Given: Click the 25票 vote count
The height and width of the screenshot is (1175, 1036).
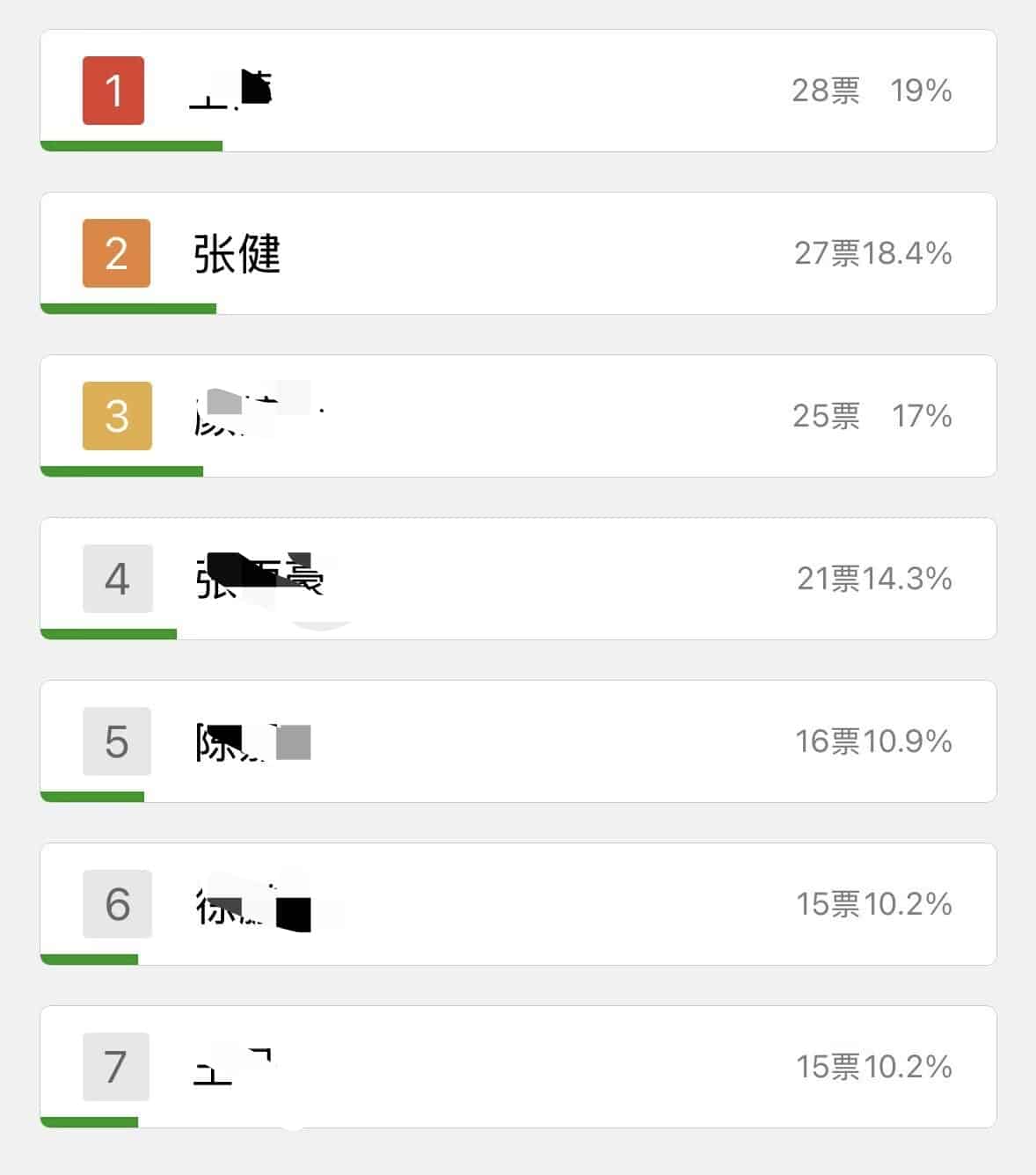Looking at the screenshot, I should click(x=826, y=416).
